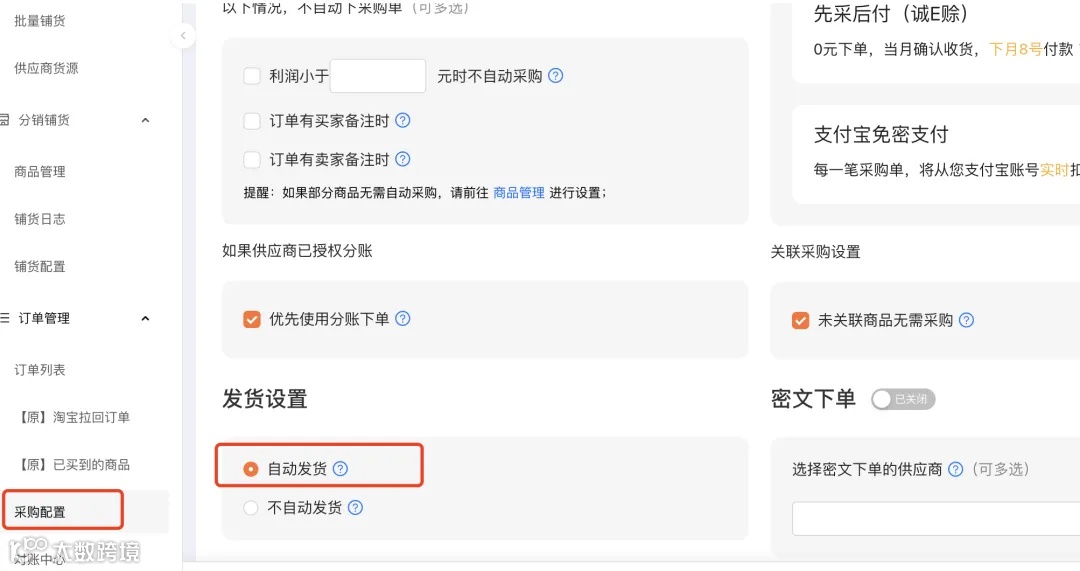Open 采购配置 sidebar item
1080x571 pixels.
(x=40, y=512)
